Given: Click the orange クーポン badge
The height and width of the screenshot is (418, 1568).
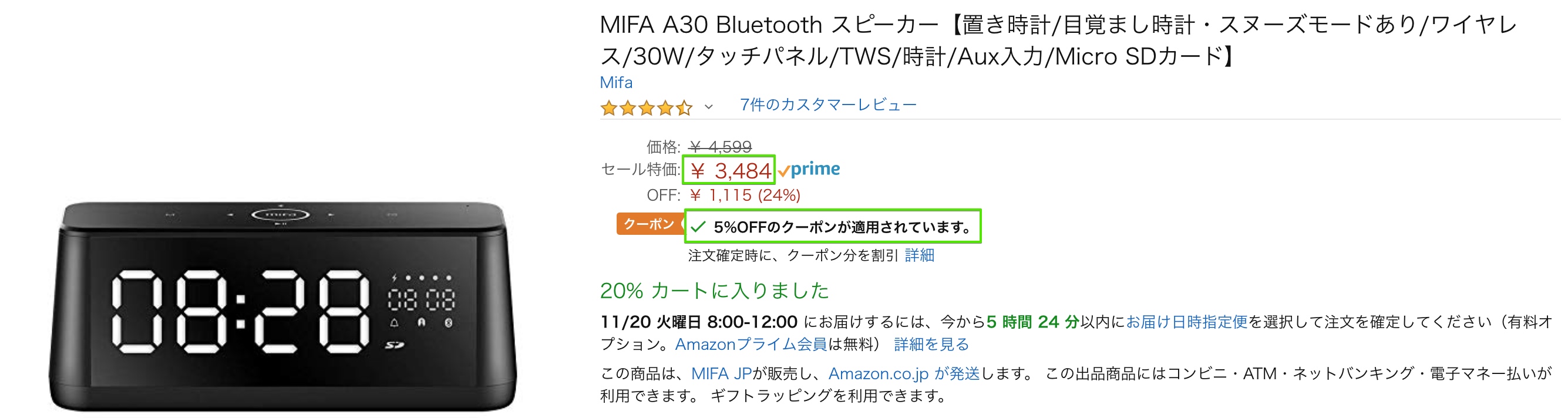Looking at the screenshot, I should click(649, 224).
